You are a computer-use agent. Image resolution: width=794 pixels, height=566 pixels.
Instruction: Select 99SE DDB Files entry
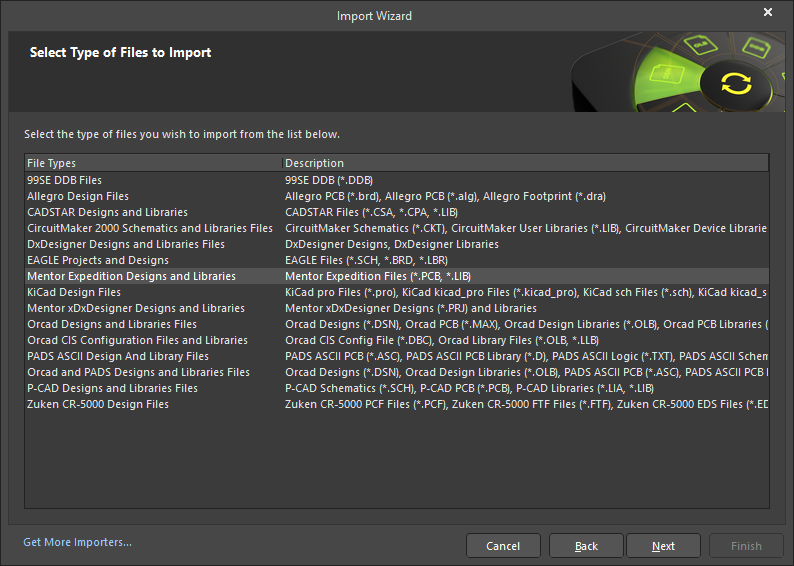64,180
